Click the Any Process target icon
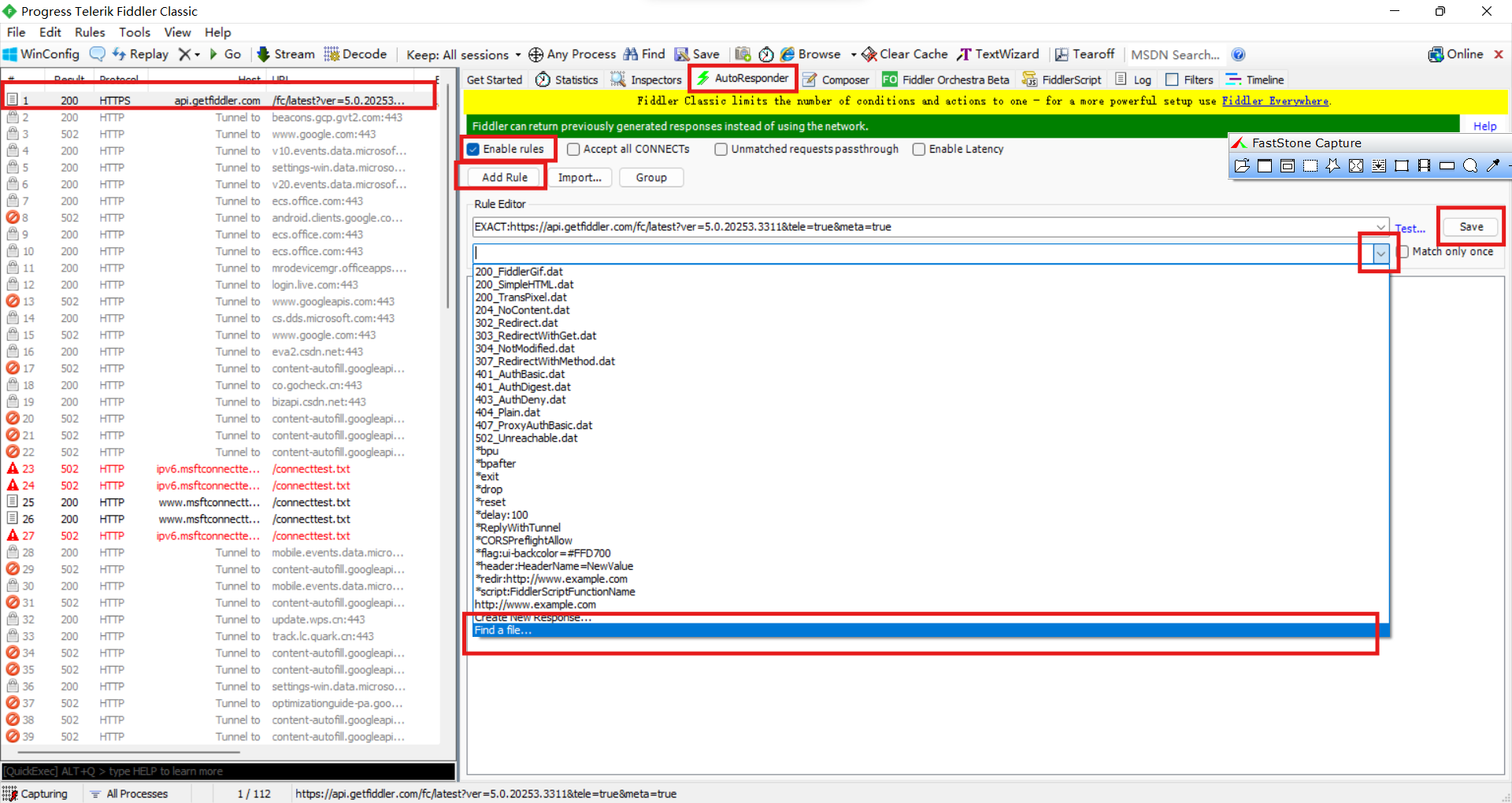This screenshot has height=803, width=1512. coord(535,54)
